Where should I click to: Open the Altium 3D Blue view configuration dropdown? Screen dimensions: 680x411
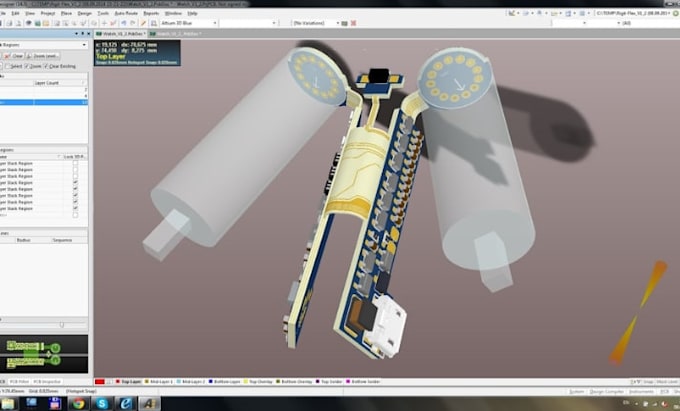click(189, 23)
